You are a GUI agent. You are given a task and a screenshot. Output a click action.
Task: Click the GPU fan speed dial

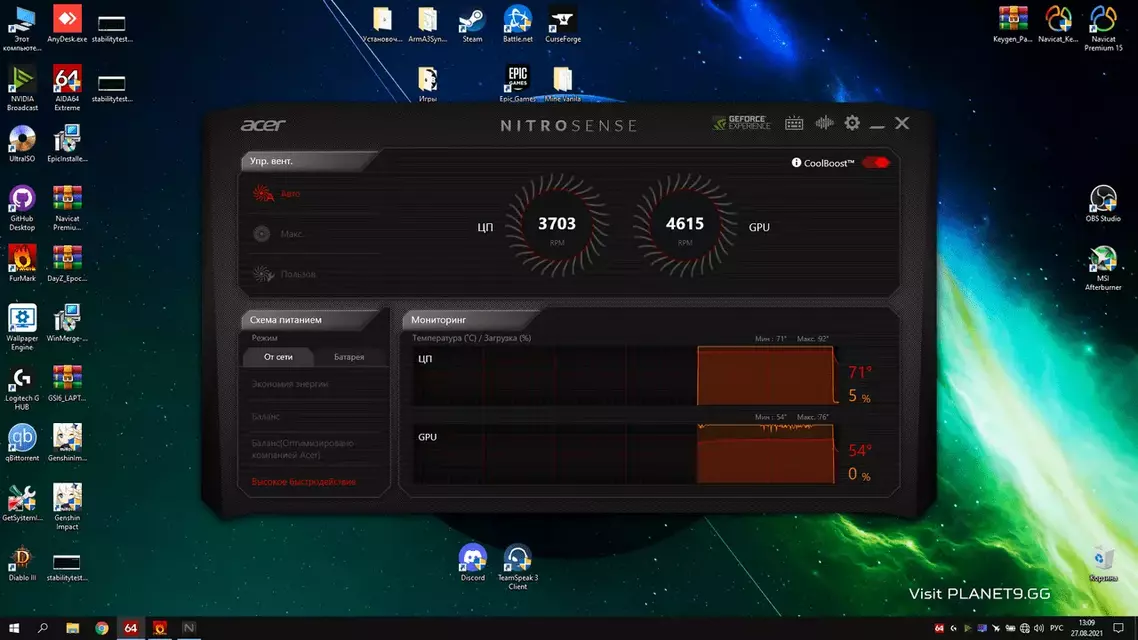pyautogui.click(x=684, y=226)
